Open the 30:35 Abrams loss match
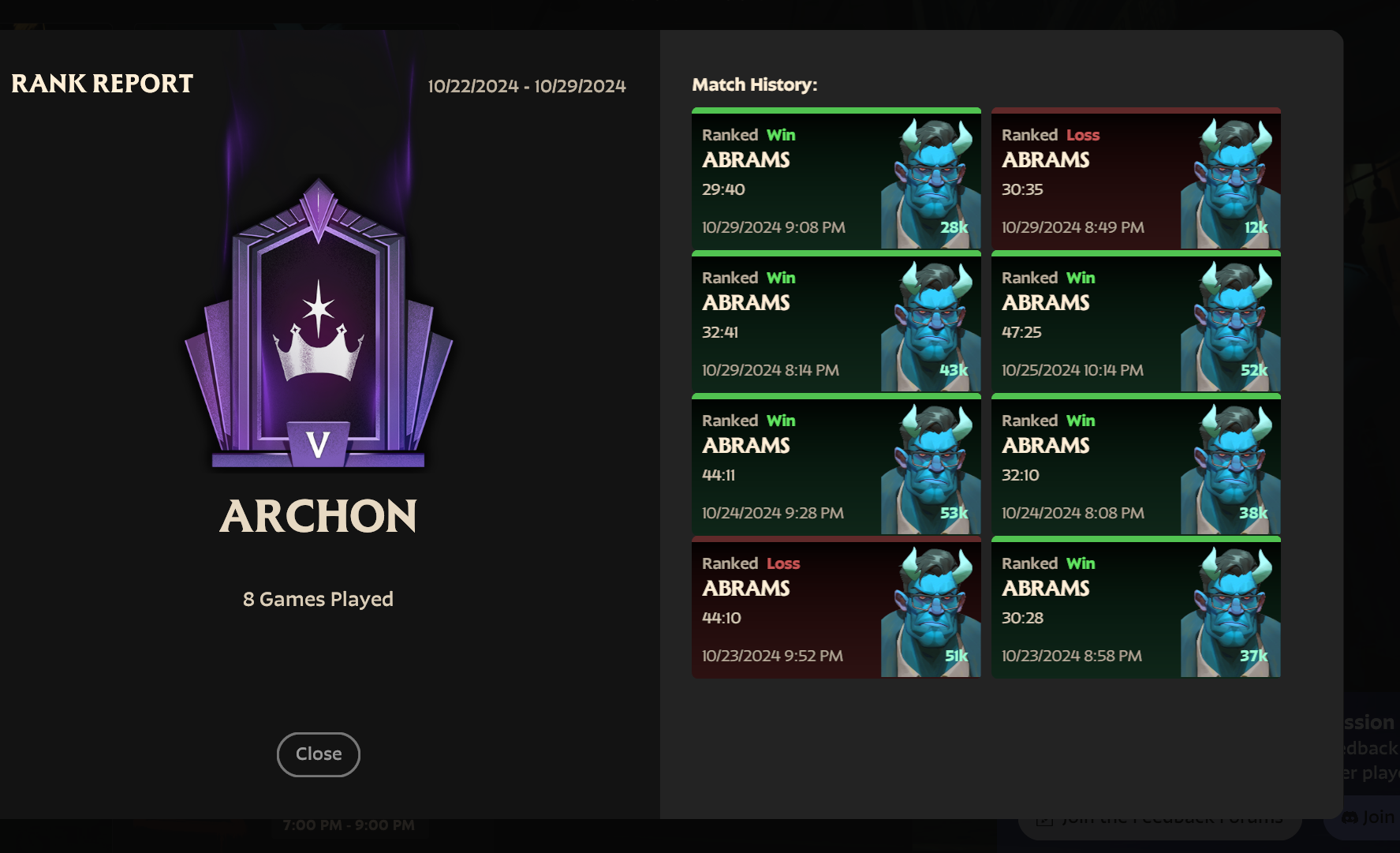The height and width of the screenshot is (853, 1400). point(1136,178)
